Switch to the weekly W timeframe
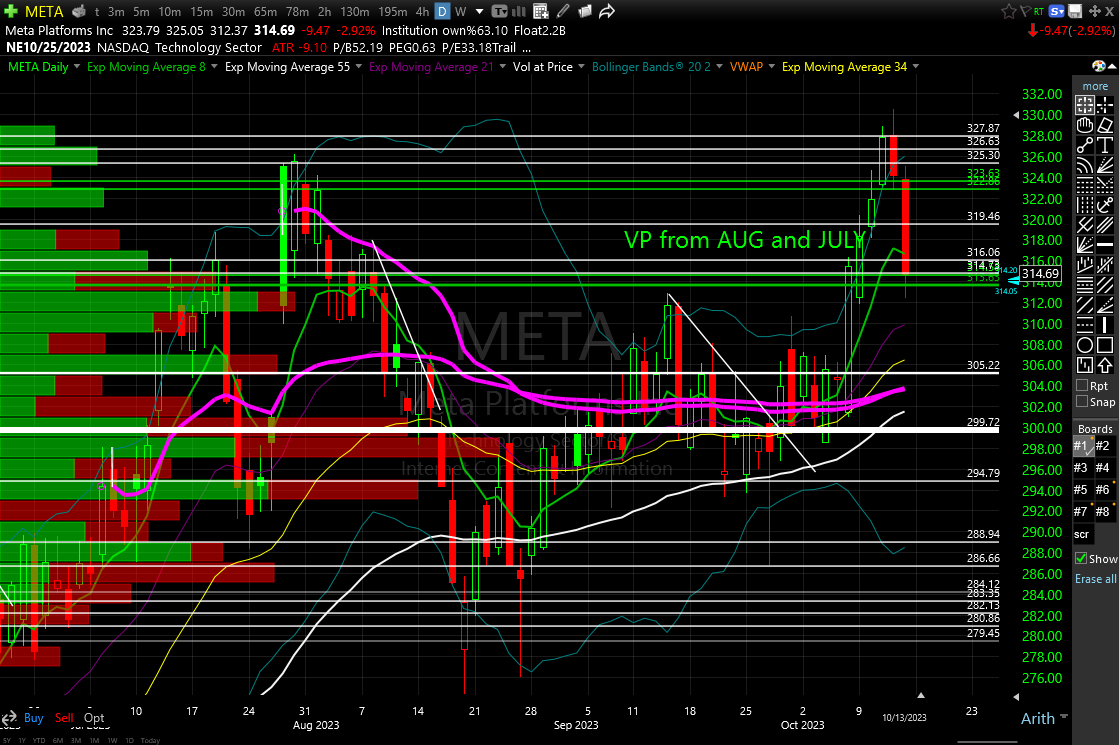 coord(460,12)
